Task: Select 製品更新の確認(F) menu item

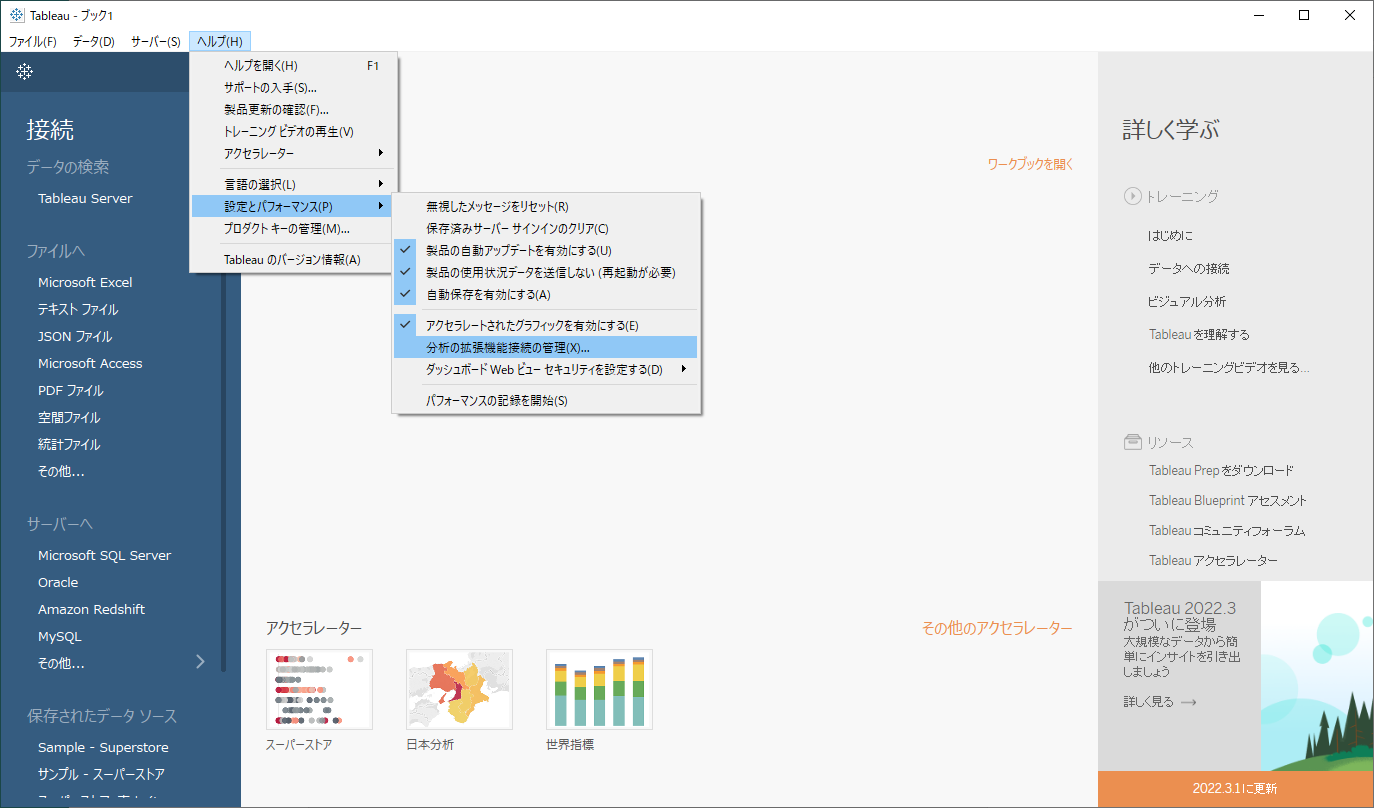Action: [x=293, y=109]
